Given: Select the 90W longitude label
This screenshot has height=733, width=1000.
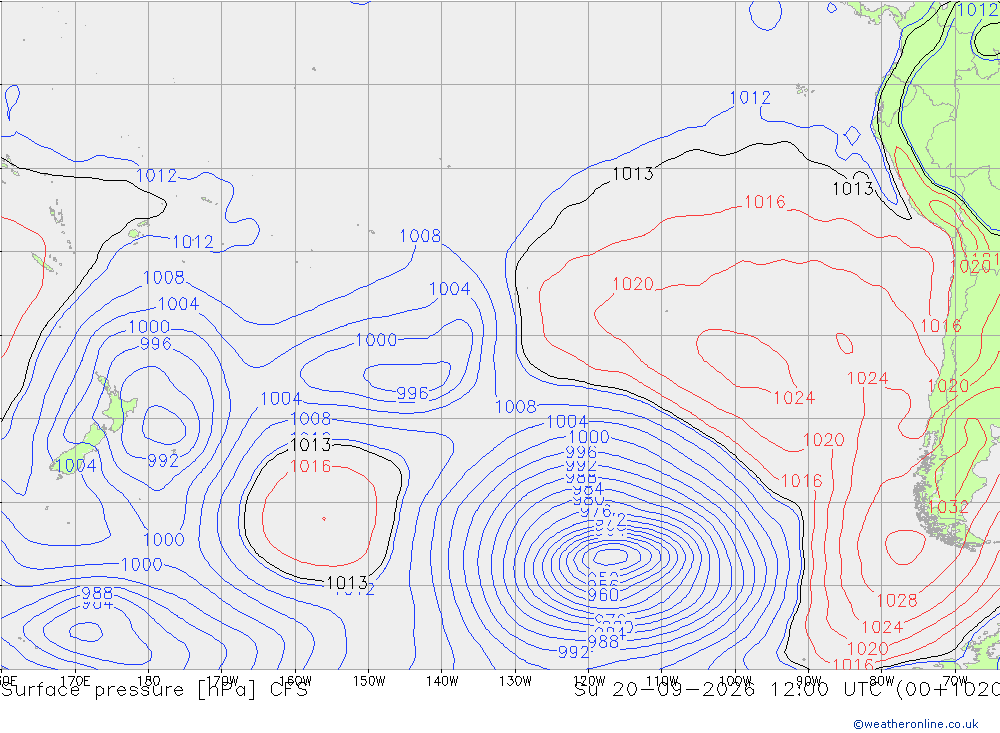Looking at the screenshot, I should click(x=809, y=681).
